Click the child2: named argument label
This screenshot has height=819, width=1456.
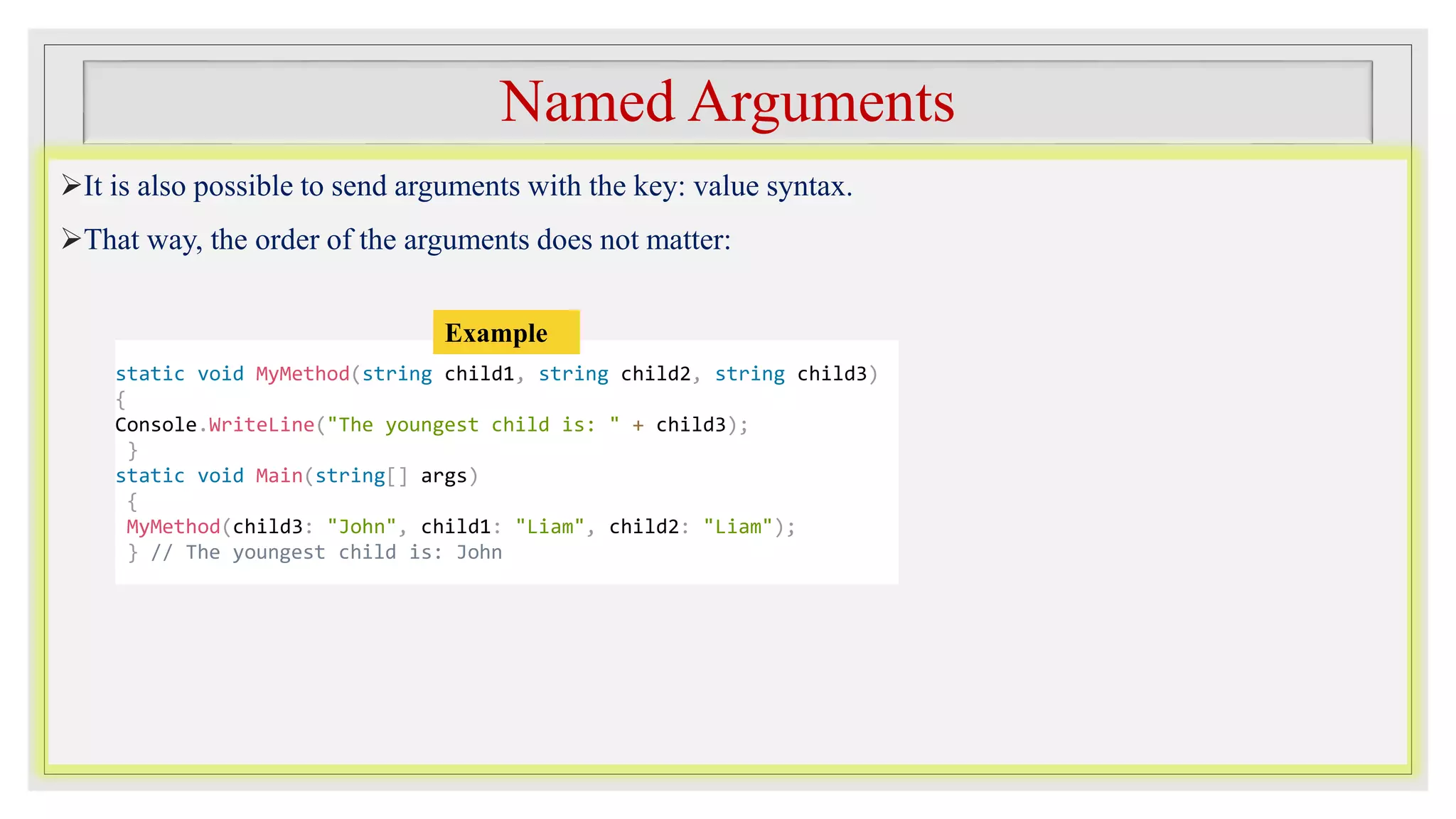[648, 527]
